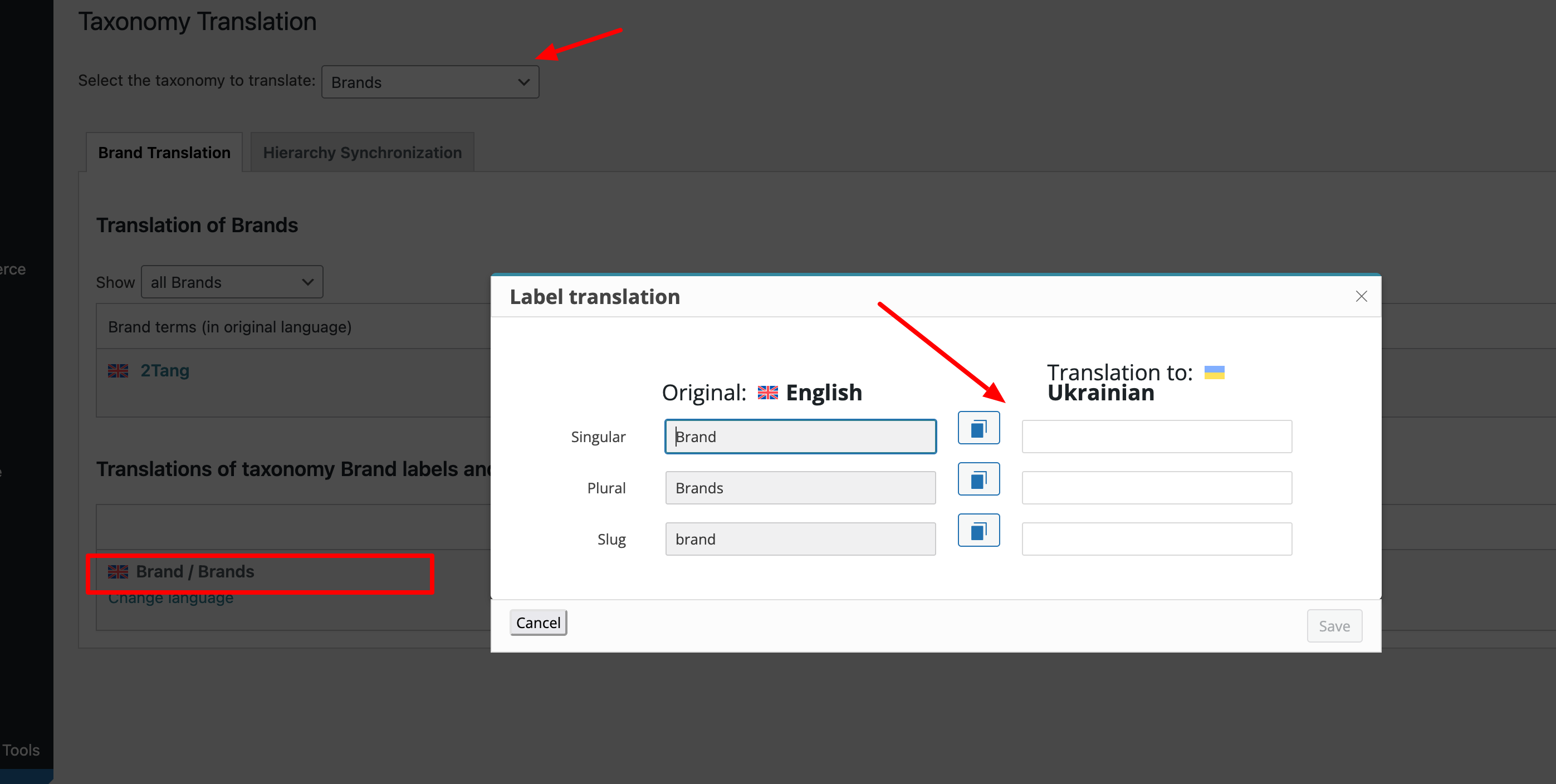The height and width of the screenshot is (784, 1556).
Task: Copy Singular original to translation field
Action: [x=978, y=428]
